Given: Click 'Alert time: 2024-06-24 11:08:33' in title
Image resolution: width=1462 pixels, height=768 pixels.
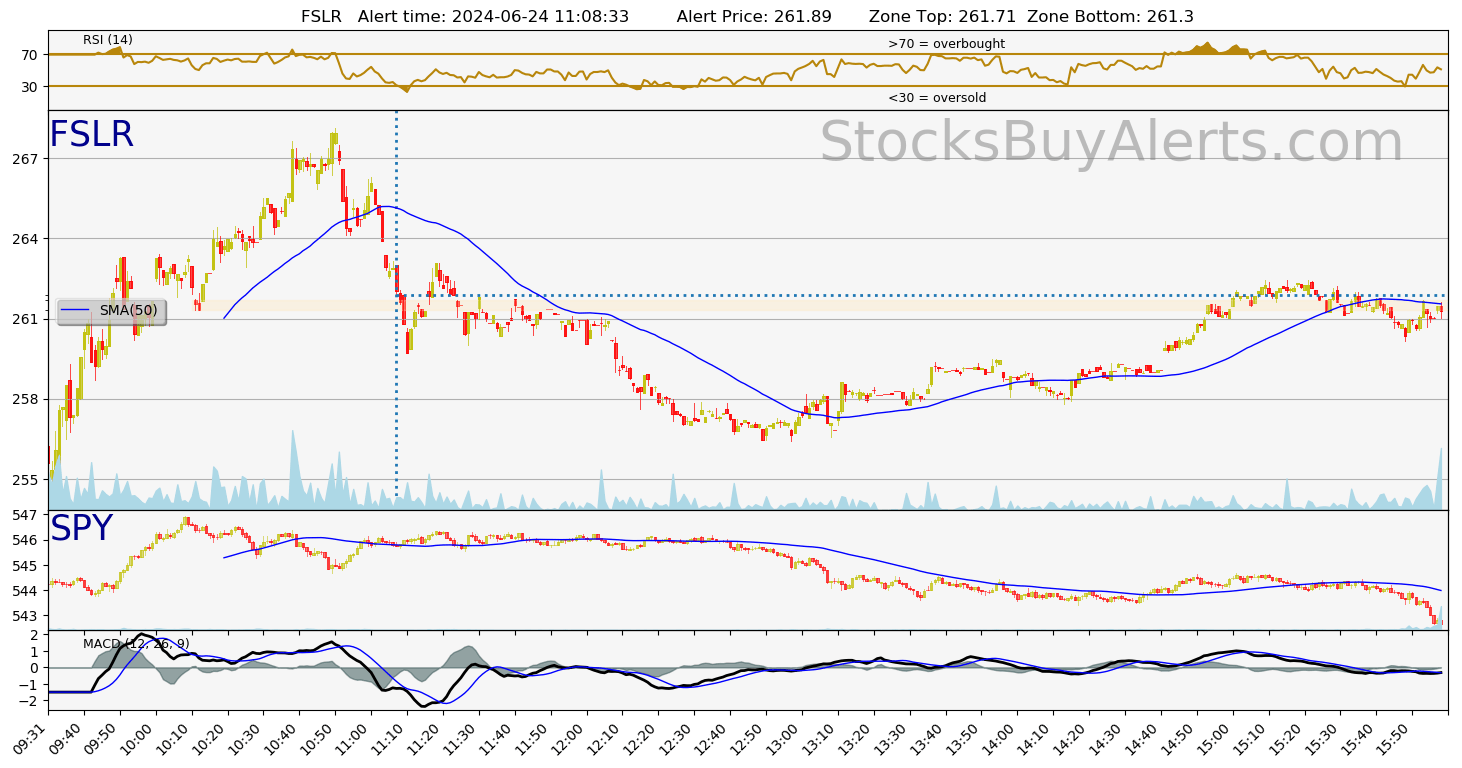Looking at the screenshot, I should pos(493,16).
